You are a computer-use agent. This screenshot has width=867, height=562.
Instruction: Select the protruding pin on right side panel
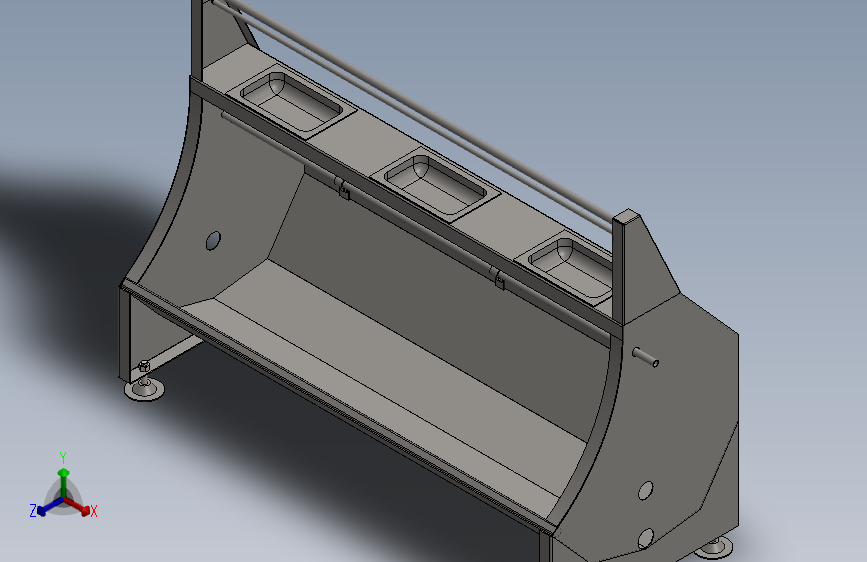[x=645, y=357]
